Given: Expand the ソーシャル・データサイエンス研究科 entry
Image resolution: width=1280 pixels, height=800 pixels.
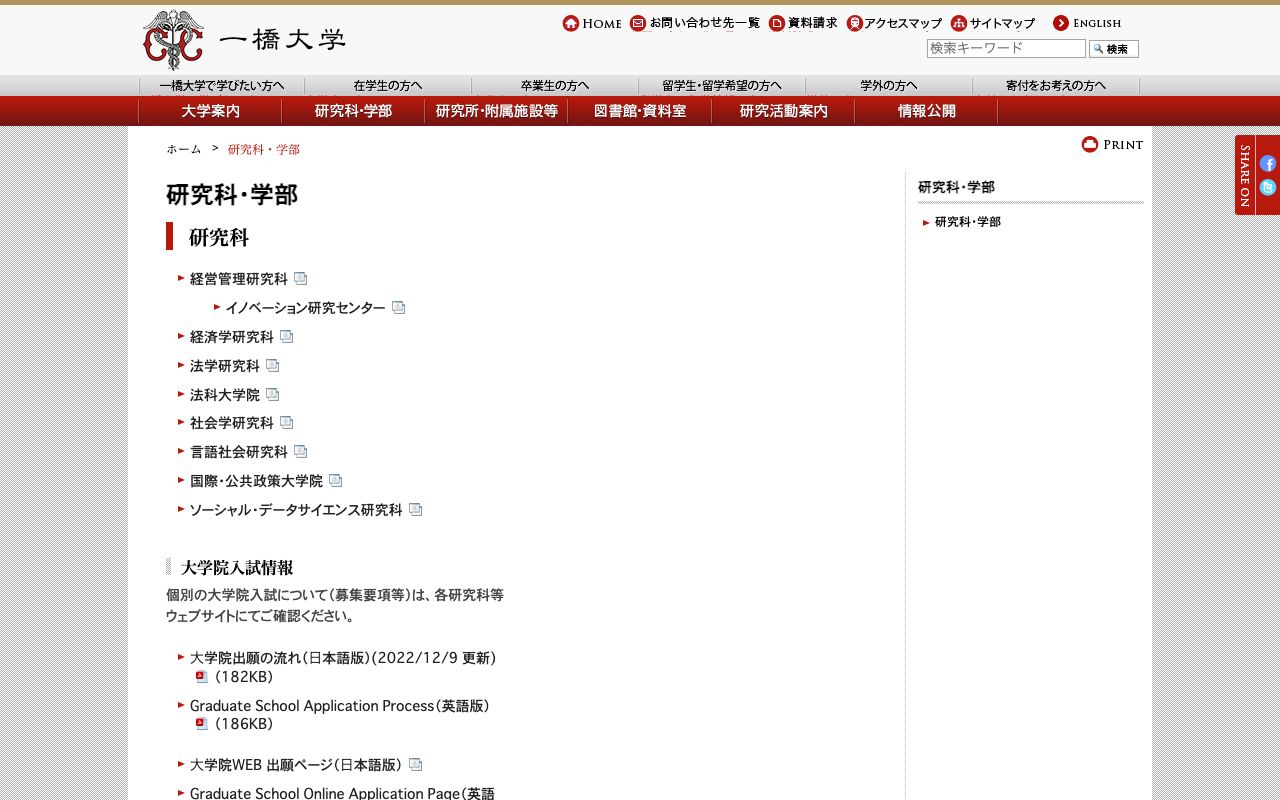Looking at the screenshot, I should pyautogui.click(x=298, y=509).
